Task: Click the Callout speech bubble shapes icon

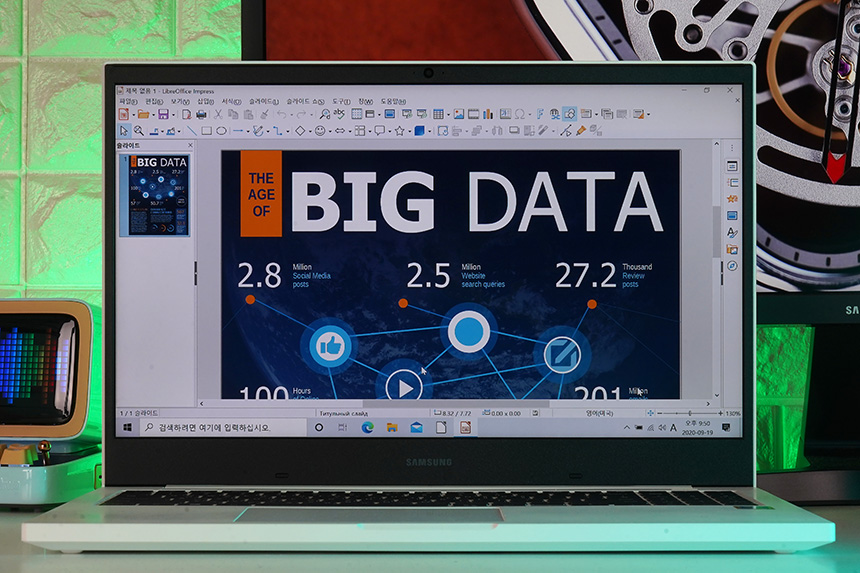Action: [379, 131]
